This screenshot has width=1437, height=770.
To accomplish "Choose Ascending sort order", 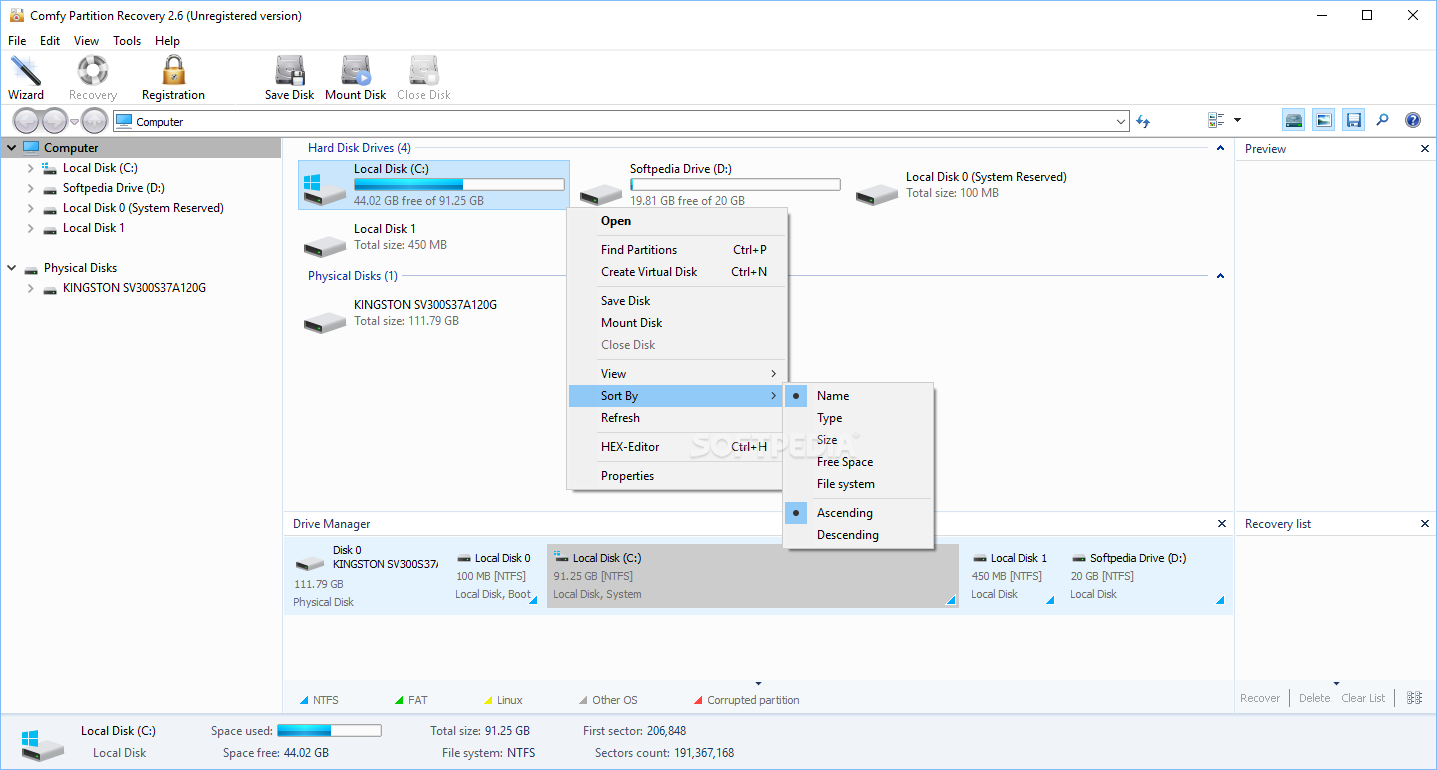I will 859,513.
